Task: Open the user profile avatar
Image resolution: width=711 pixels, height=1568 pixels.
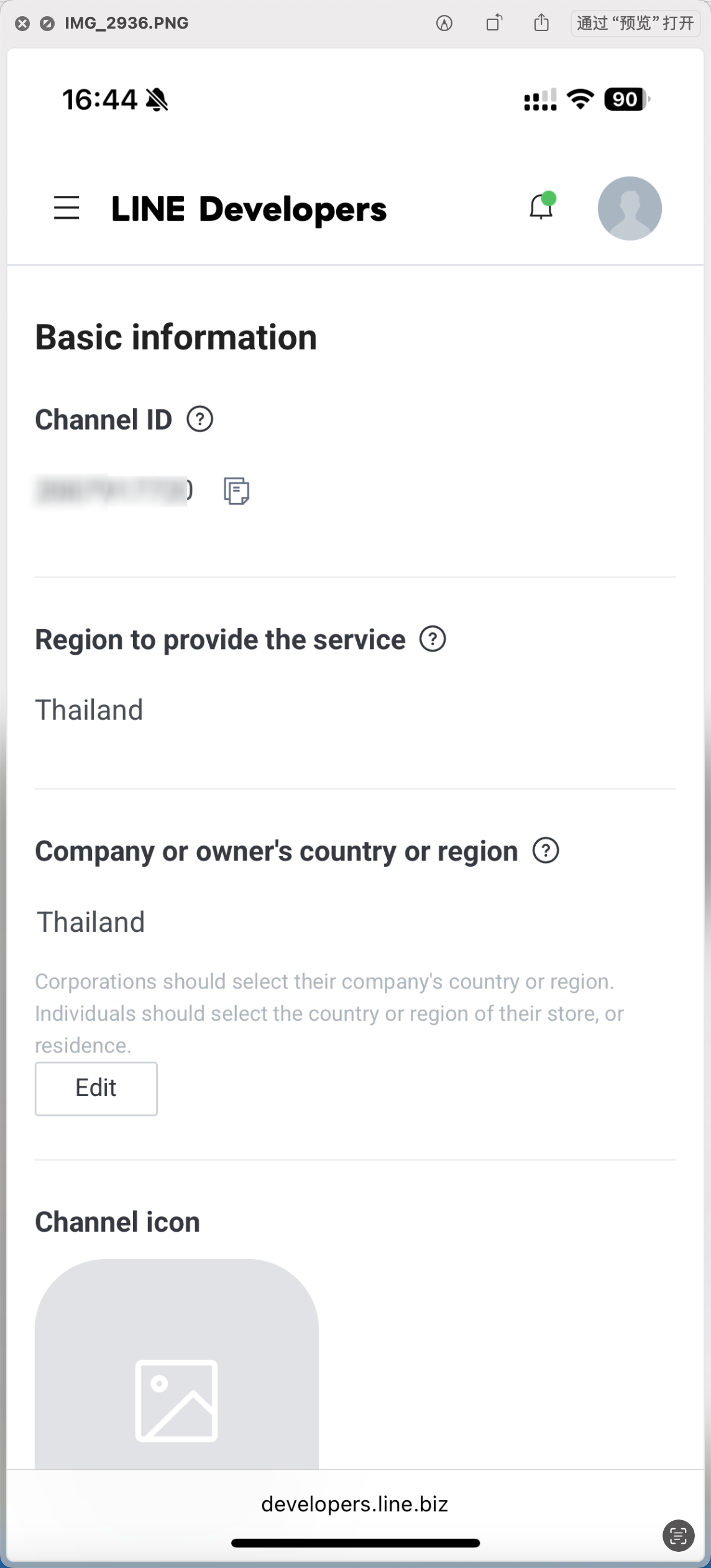Action: coord(629,208)
